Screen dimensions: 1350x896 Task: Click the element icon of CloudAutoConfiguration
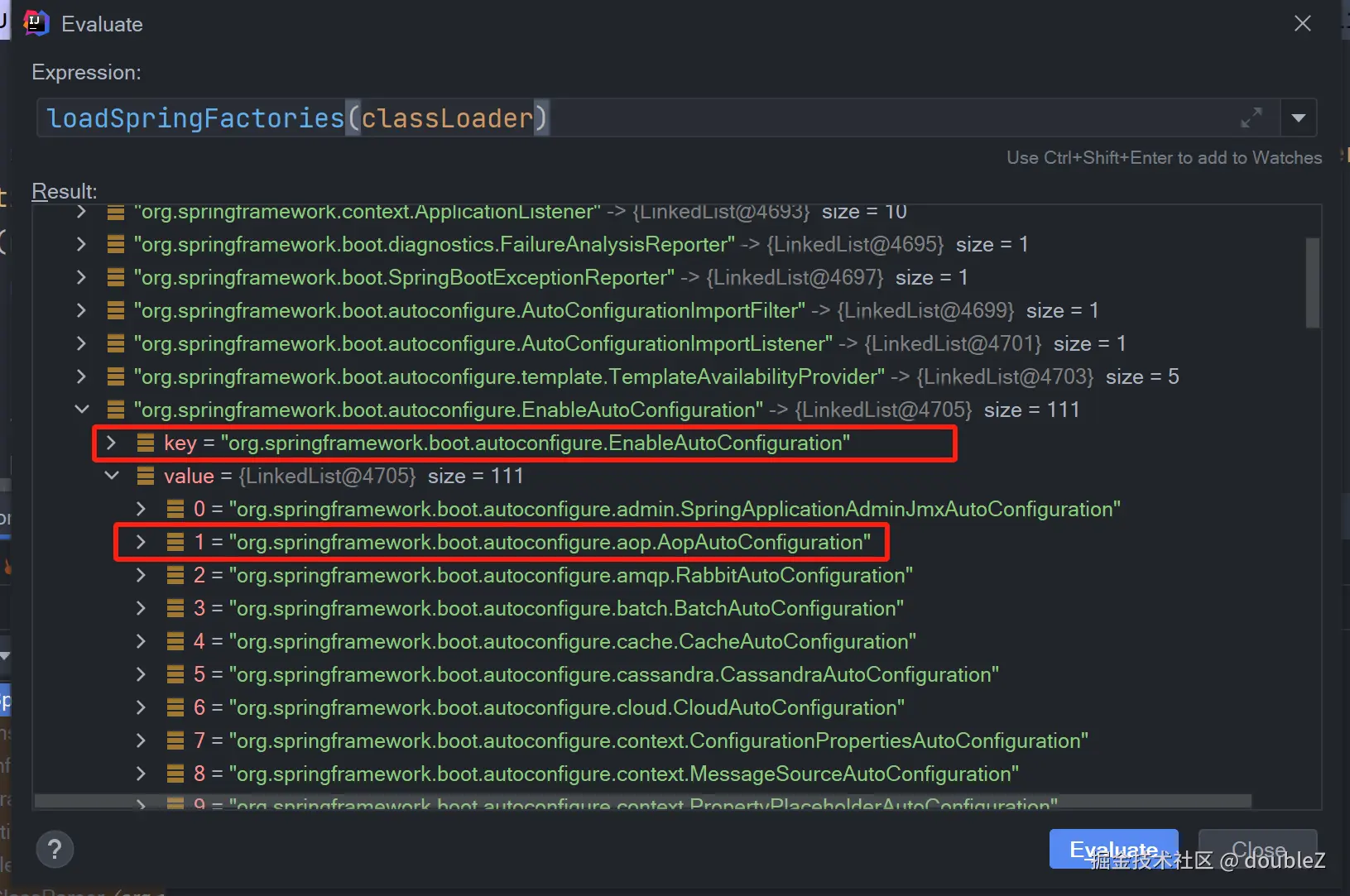pos(175,707)
